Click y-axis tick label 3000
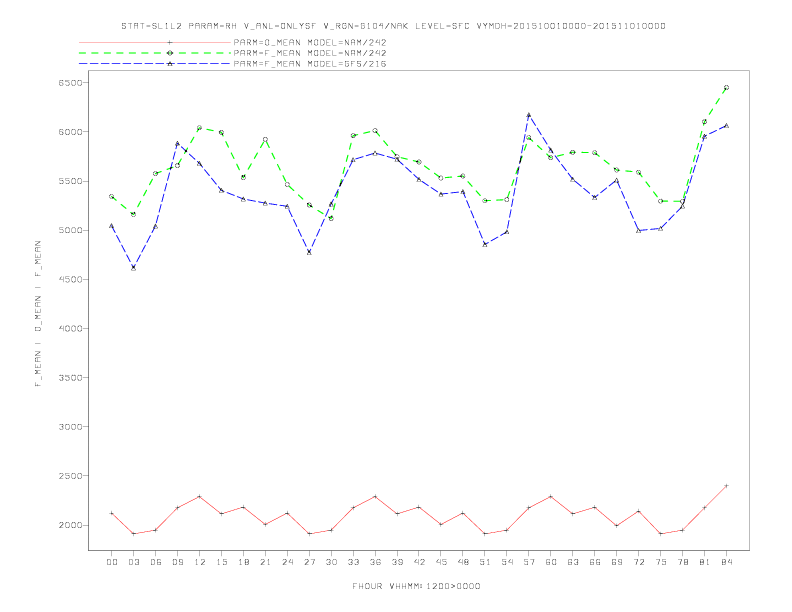The width and height of the screenshot is (792, 612). click(x=70, y=427)
